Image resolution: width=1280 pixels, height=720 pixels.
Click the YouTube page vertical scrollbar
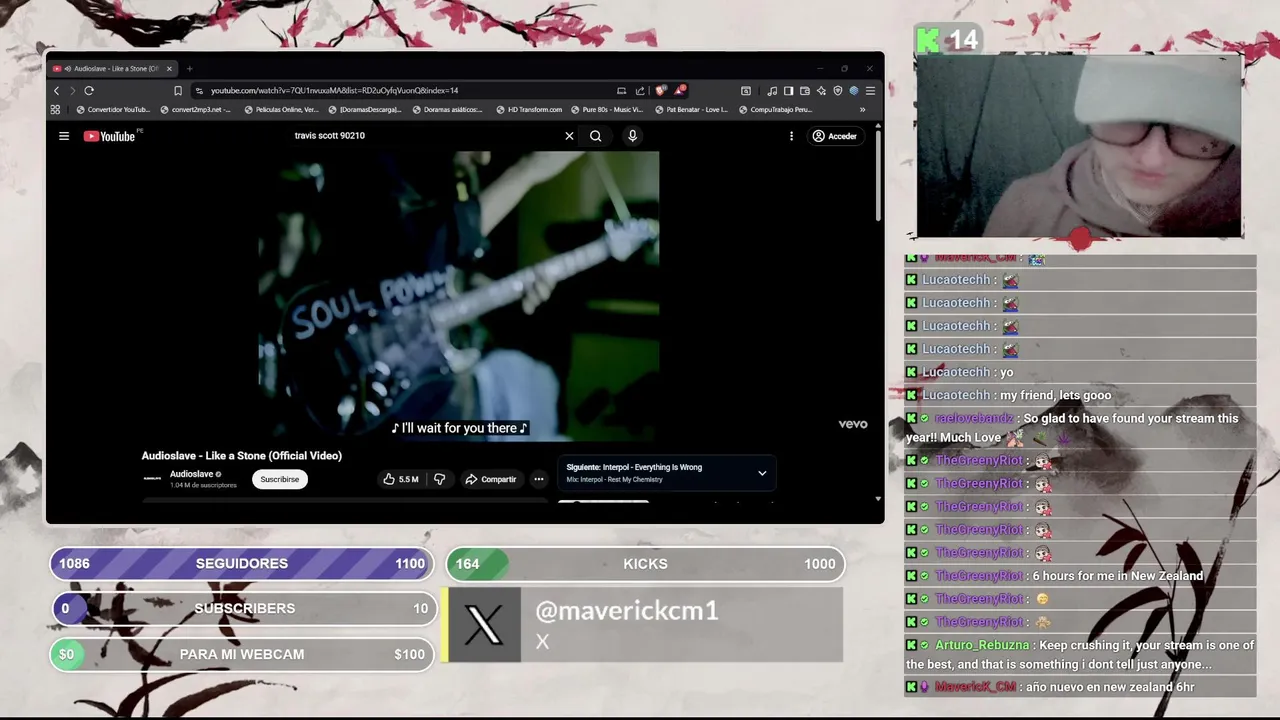coord(878,175)
